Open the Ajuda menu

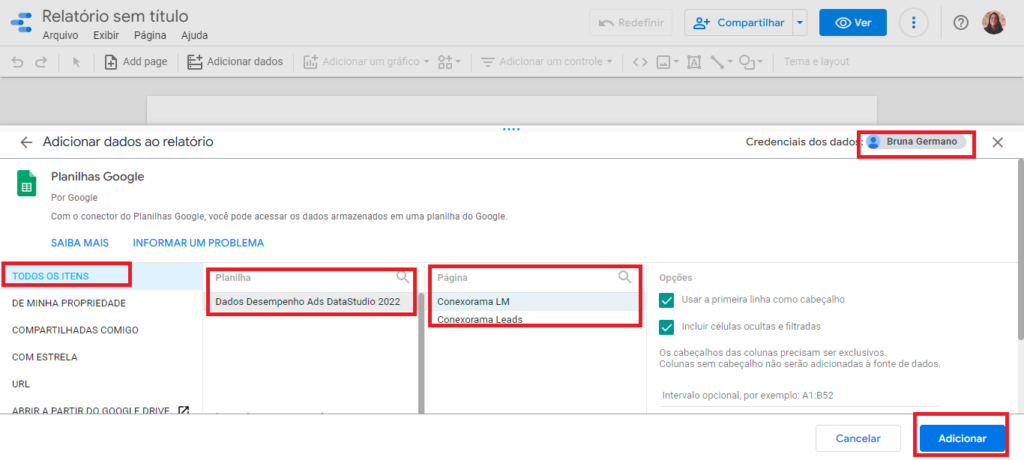pyautogui.click(x=195, y=36)
